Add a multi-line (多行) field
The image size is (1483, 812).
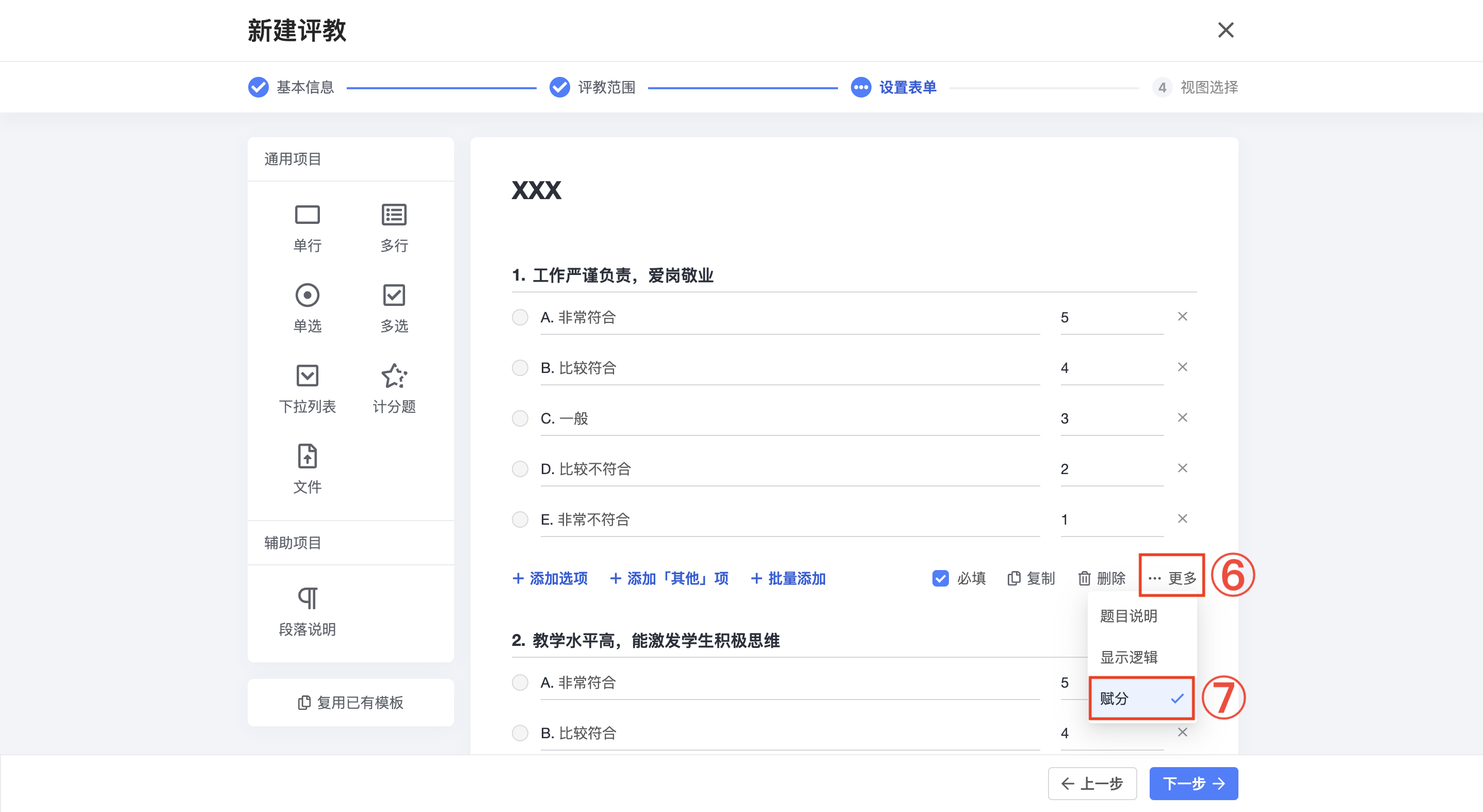394,228
